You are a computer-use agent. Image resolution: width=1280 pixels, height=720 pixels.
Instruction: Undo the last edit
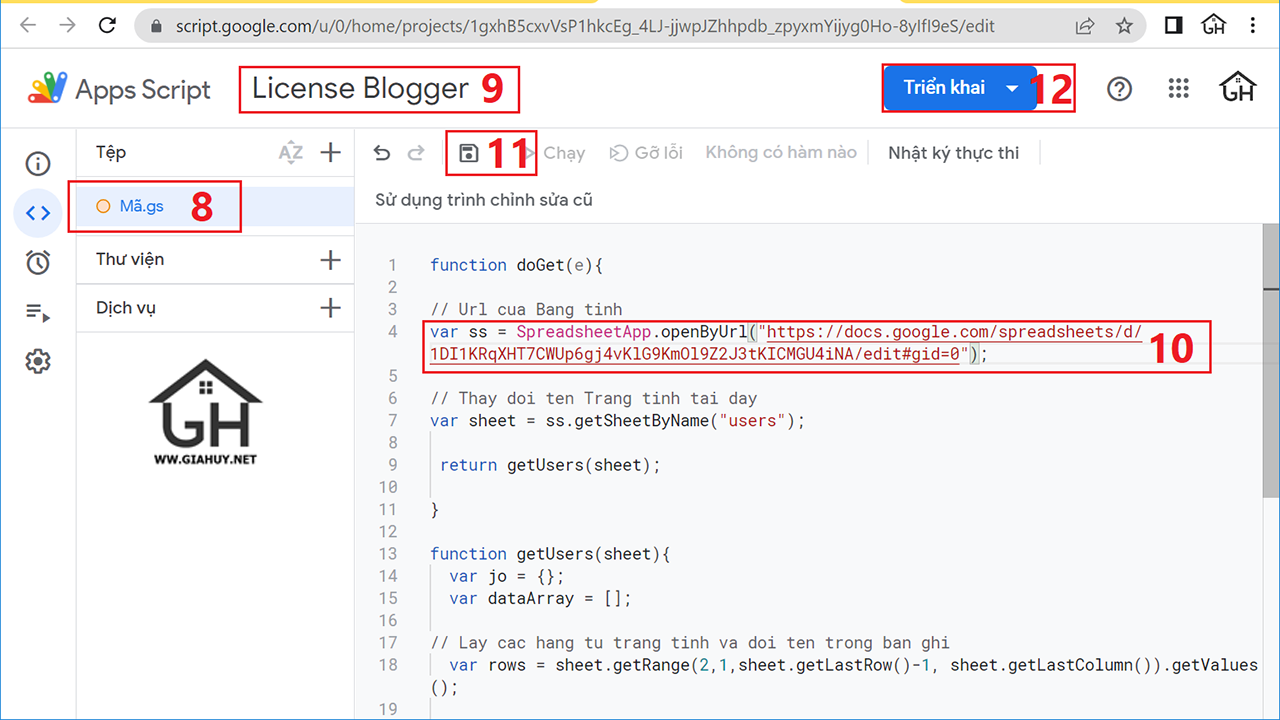381,153
